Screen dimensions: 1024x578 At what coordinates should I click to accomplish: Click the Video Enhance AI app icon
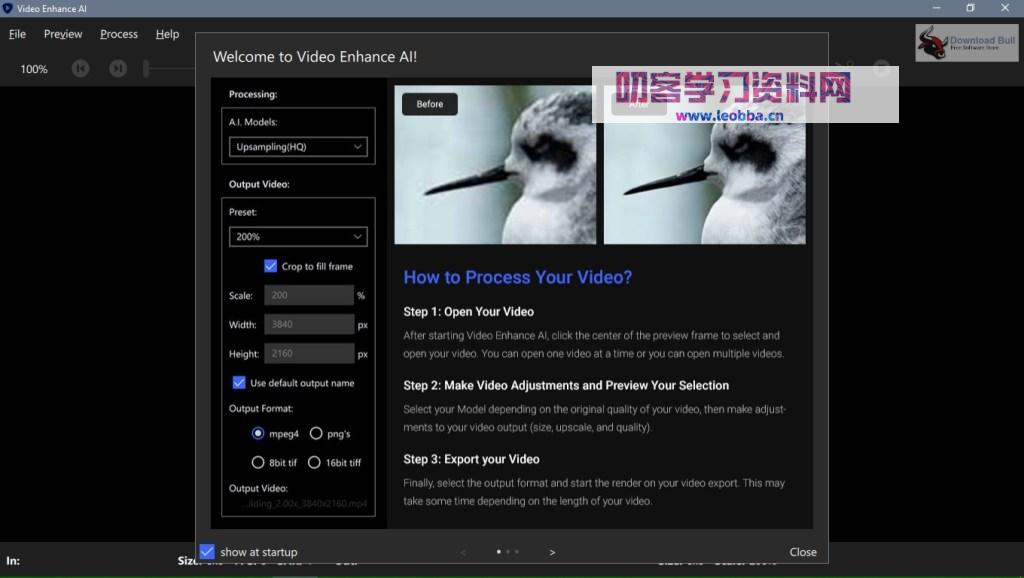point(8,8)
